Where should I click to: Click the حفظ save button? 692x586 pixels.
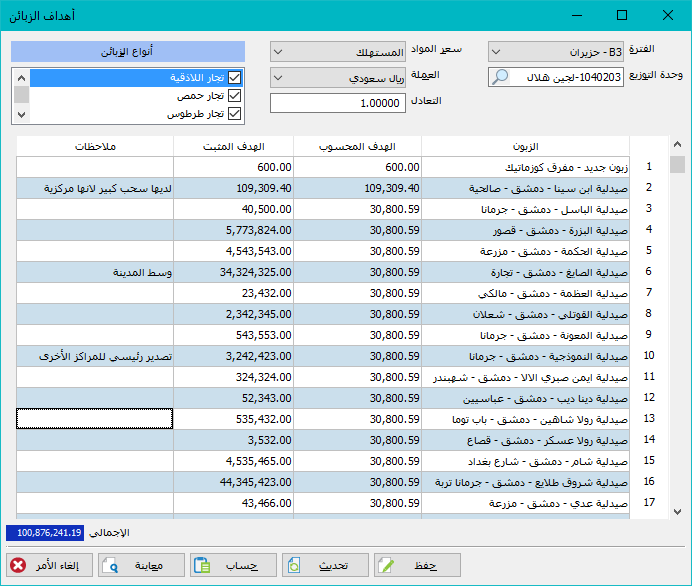(x=417, y=565)
